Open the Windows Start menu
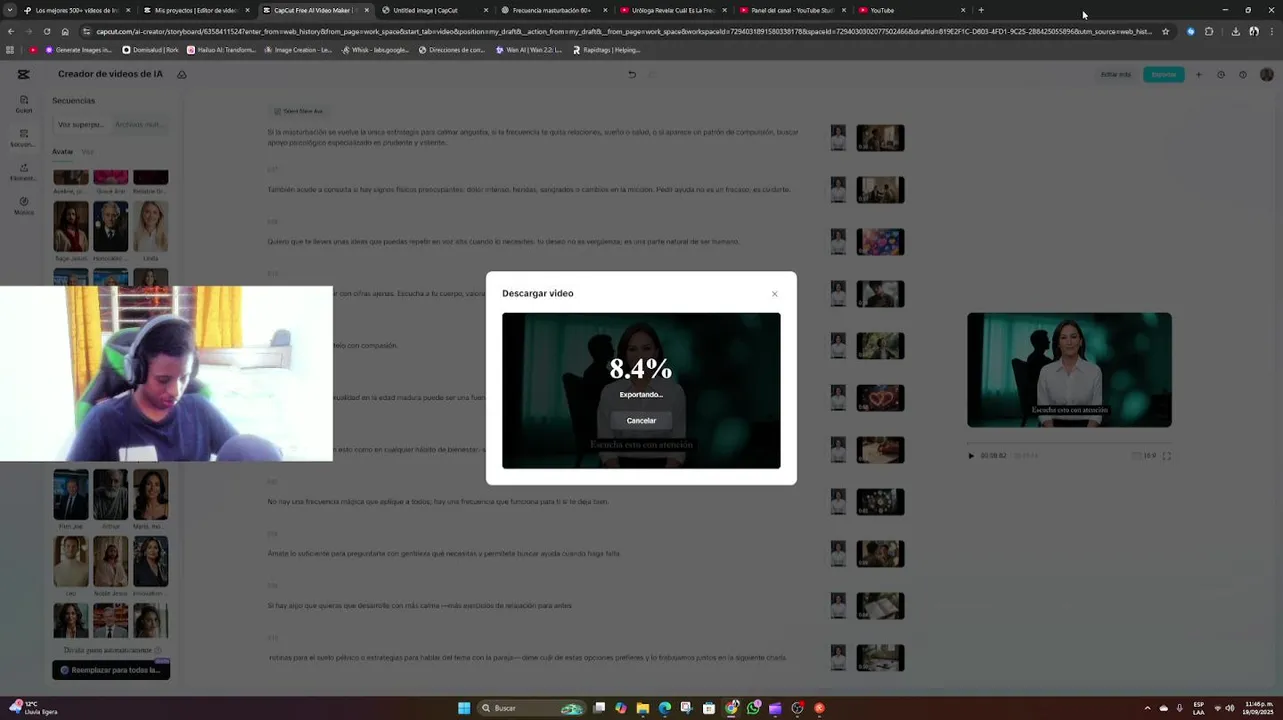The image size is (1283, 720). coord(464,708)
